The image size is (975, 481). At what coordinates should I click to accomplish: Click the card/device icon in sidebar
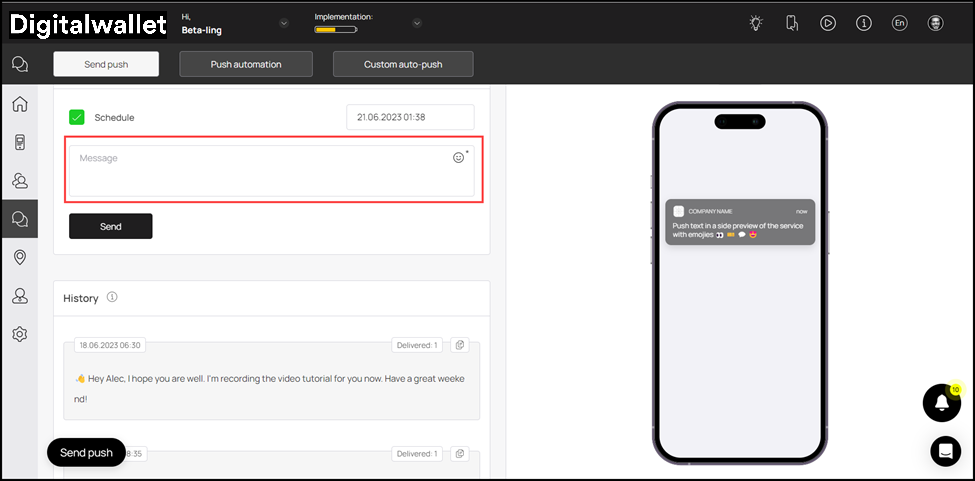(x=19, y=143)
